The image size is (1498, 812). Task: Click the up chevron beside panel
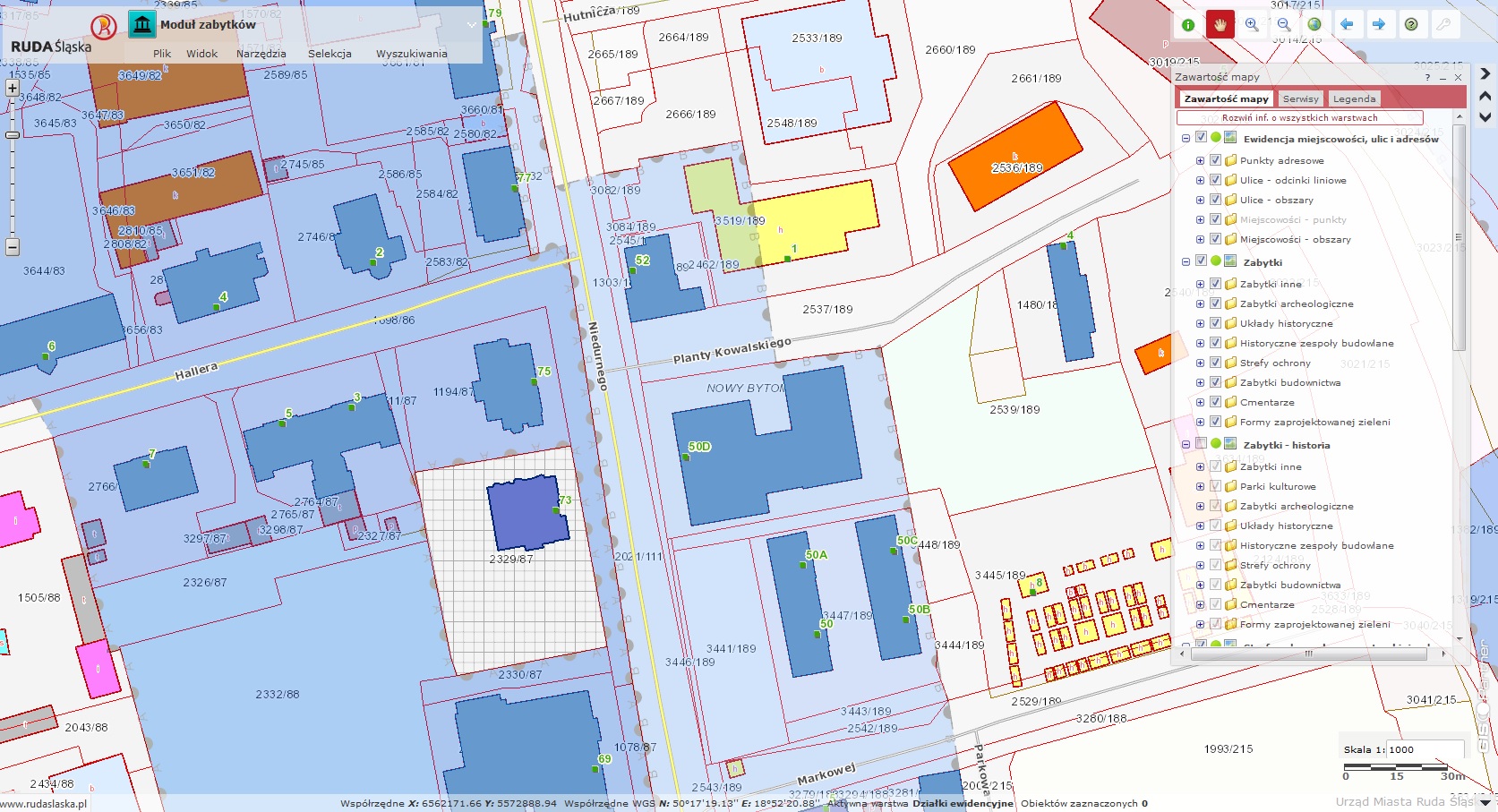[x=1485, y=96]
